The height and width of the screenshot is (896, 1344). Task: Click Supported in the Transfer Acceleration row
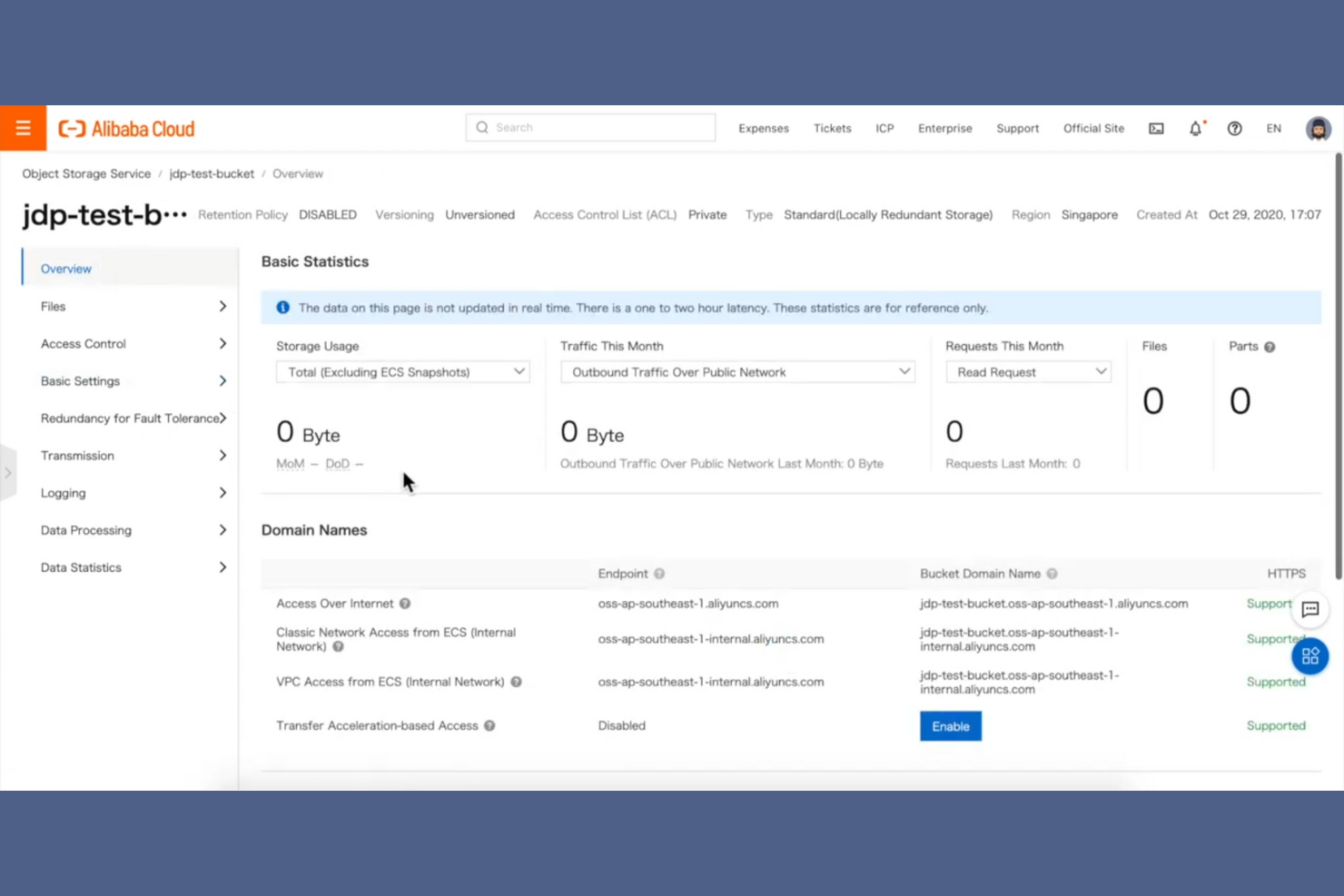pyautogui.click(x=1276, y=726)
